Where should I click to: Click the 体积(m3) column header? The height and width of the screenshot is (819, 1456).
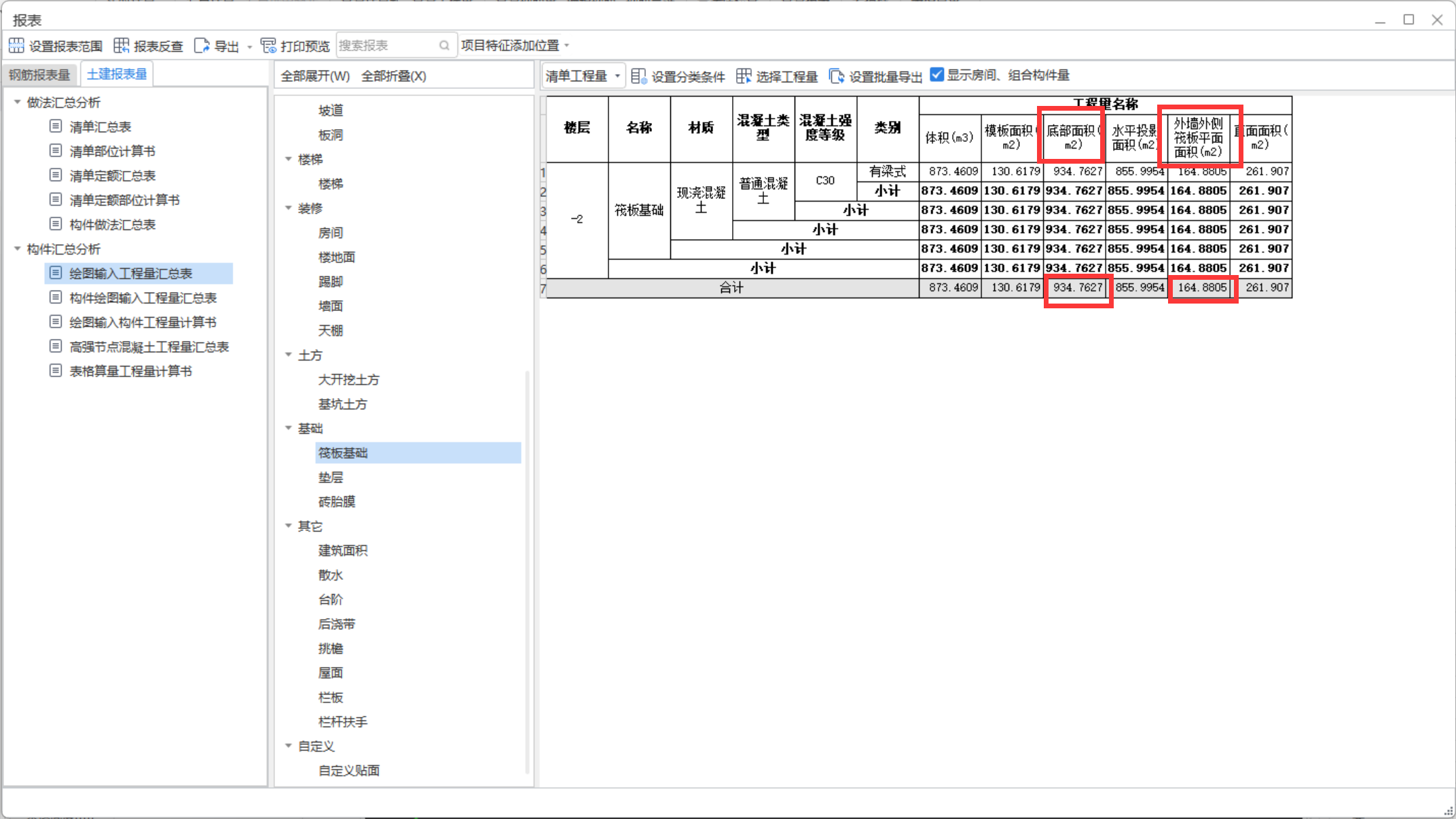point(950,138)
